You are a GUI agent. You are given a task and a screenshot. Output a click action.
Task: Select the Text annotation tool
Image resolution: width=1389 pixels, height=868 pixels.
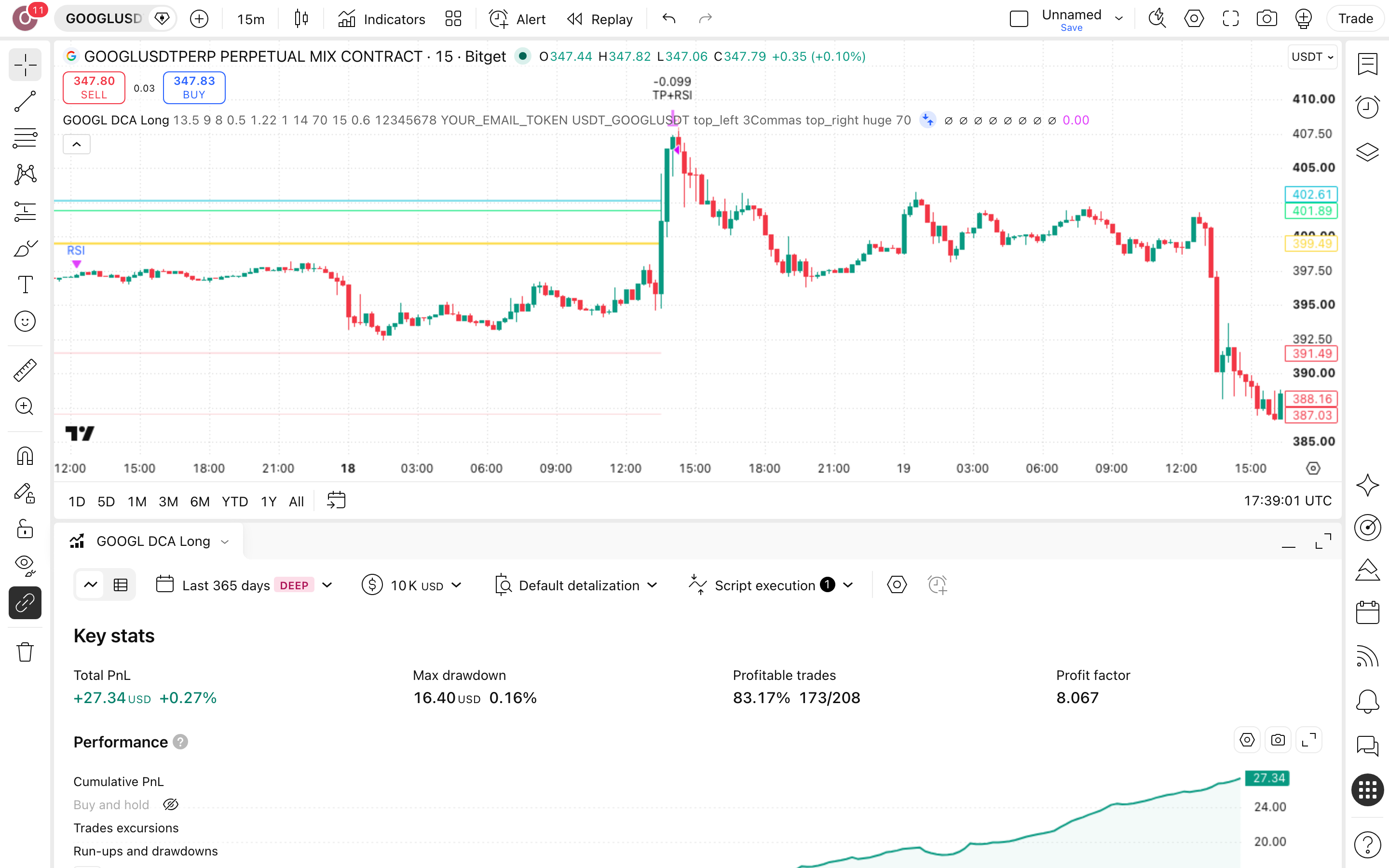(x=25, y=285)
